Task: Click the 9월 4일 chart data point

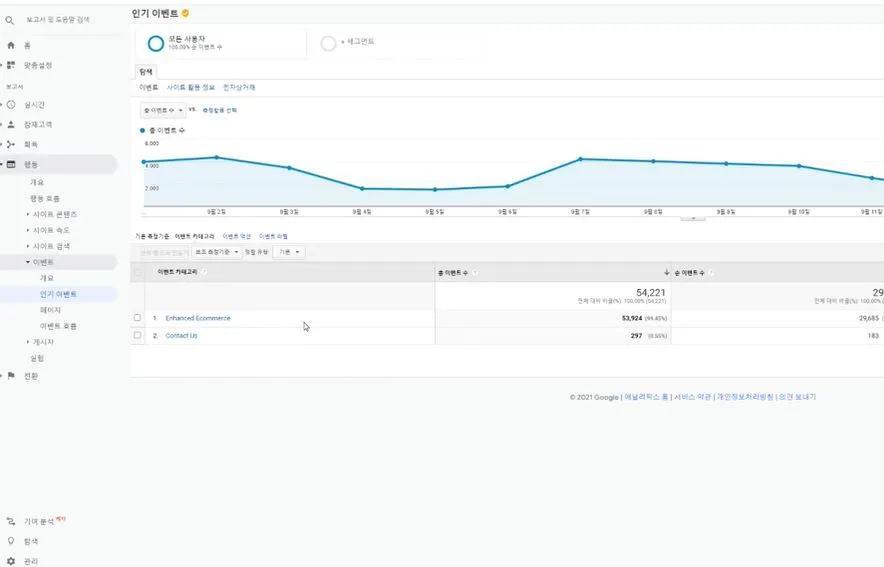Action: coord(362,189)
